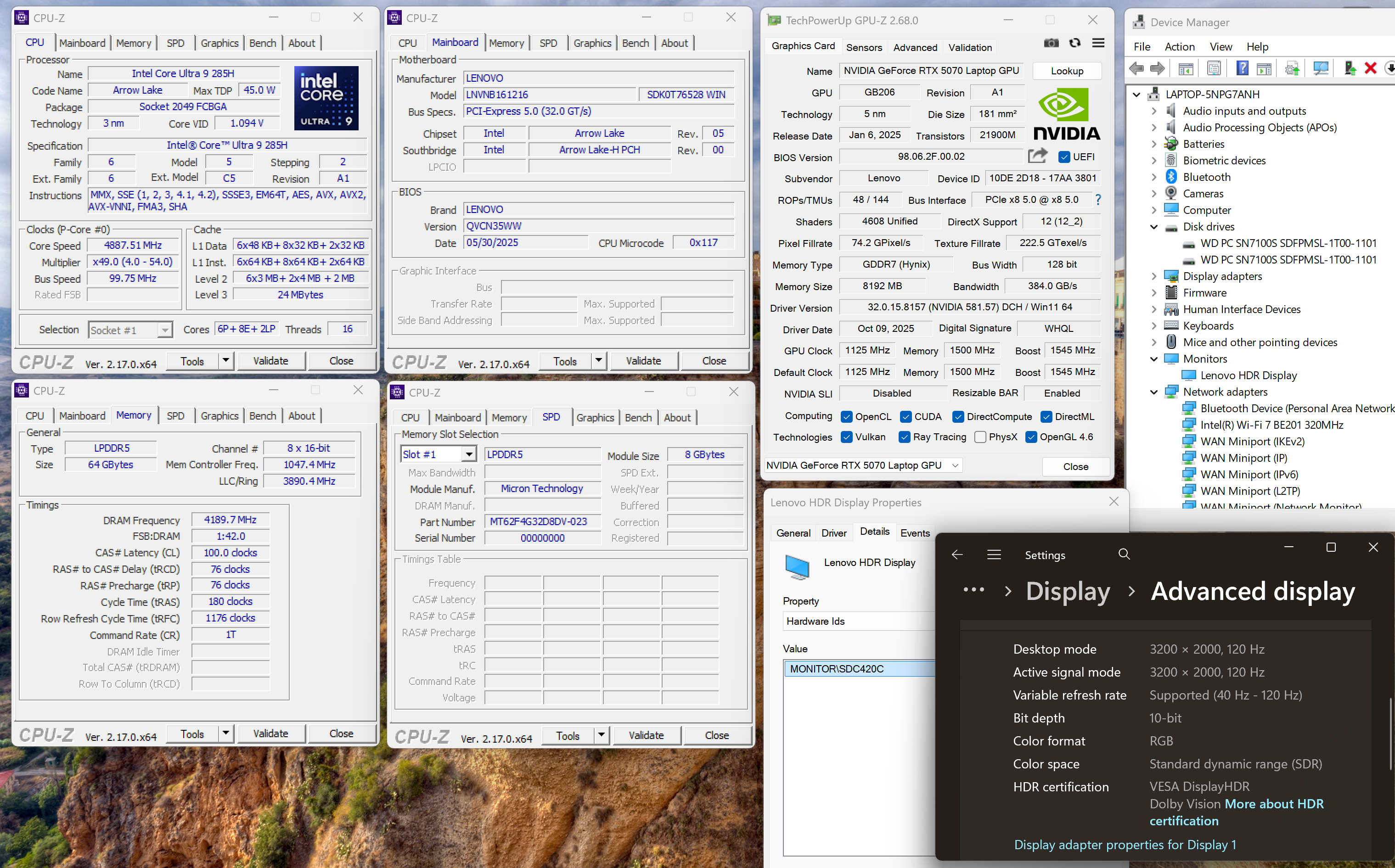
Task: Click the BIOS export share icon
Action: 1037,156
